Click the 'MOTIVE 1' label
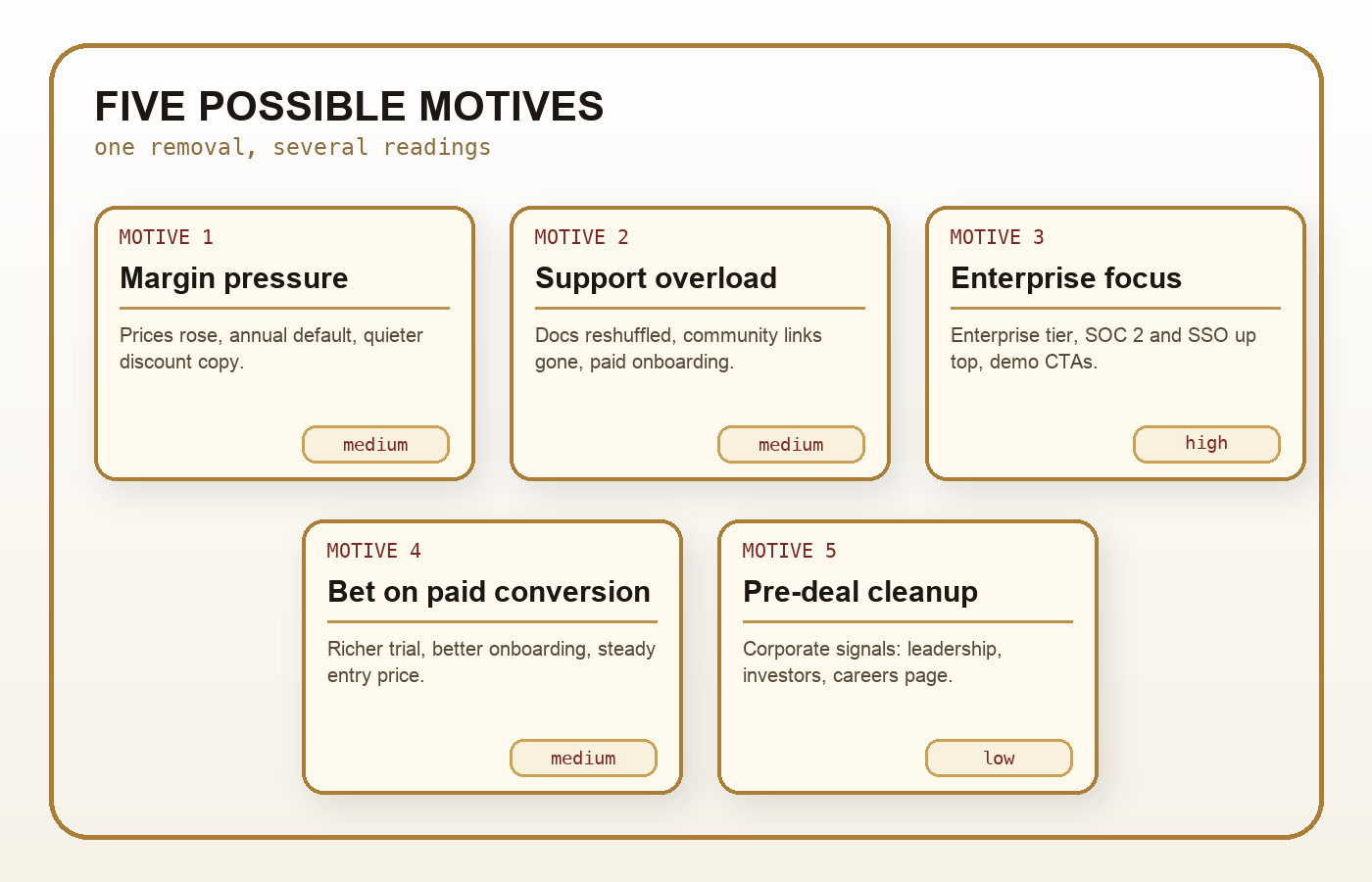This screenshot has width=1372, height=882. 167,237
